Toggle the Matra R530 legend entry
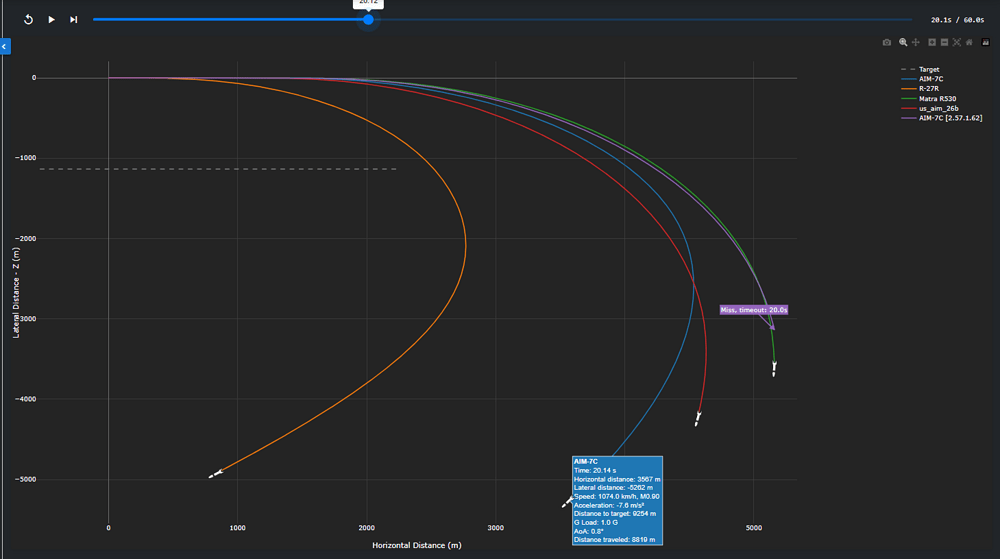The image size is (1000, 559). pos(929,99)
